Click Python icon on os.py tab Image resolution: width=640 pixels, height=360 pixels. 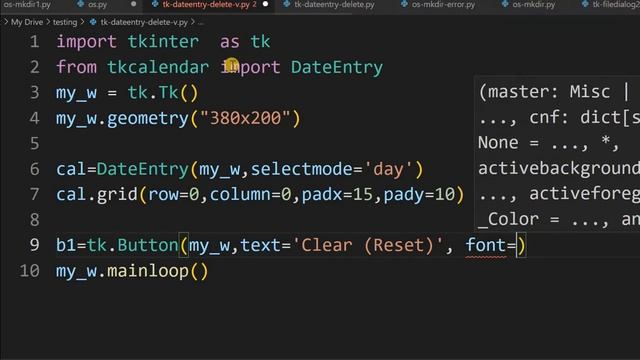click(81, 4)
